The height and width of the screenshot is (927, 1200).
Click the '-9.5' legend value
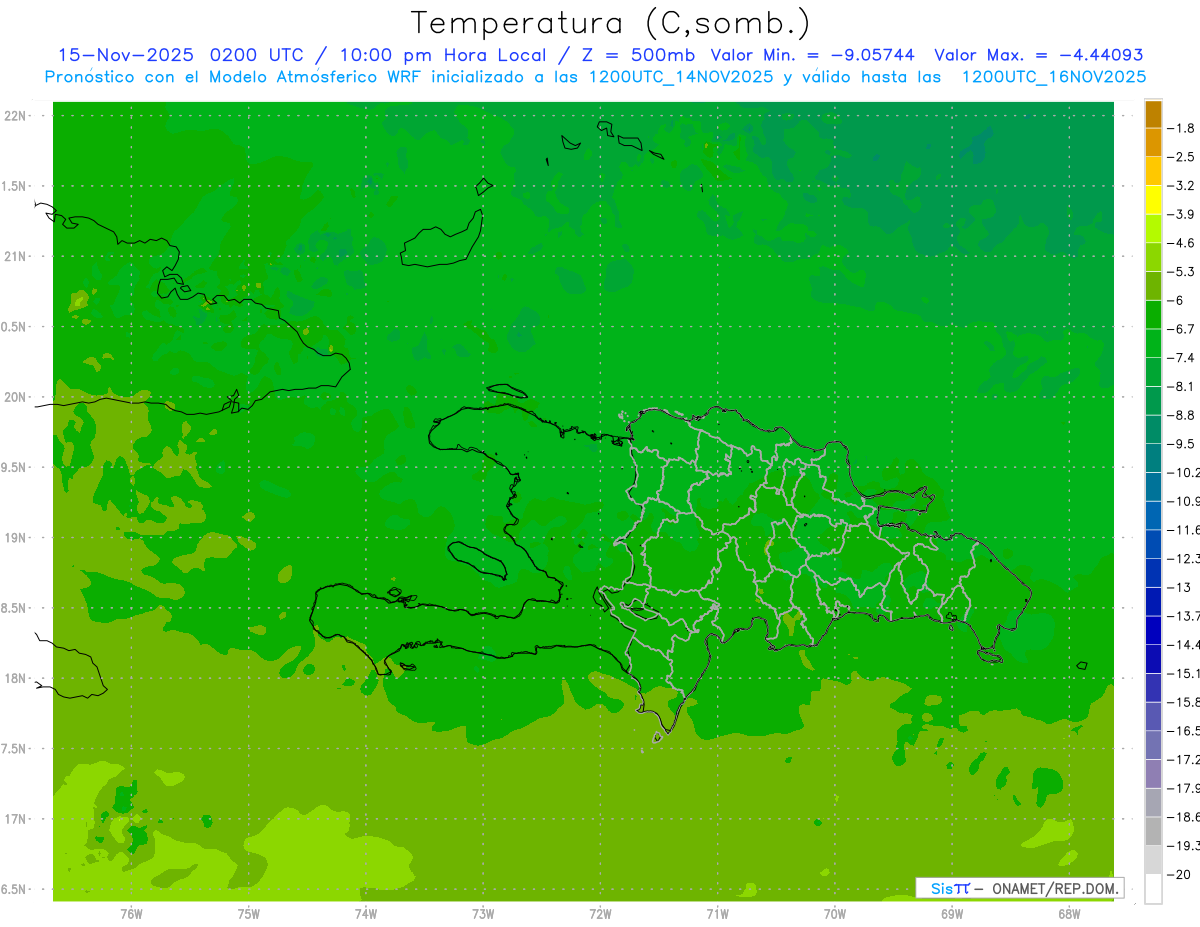(1183, 443)
